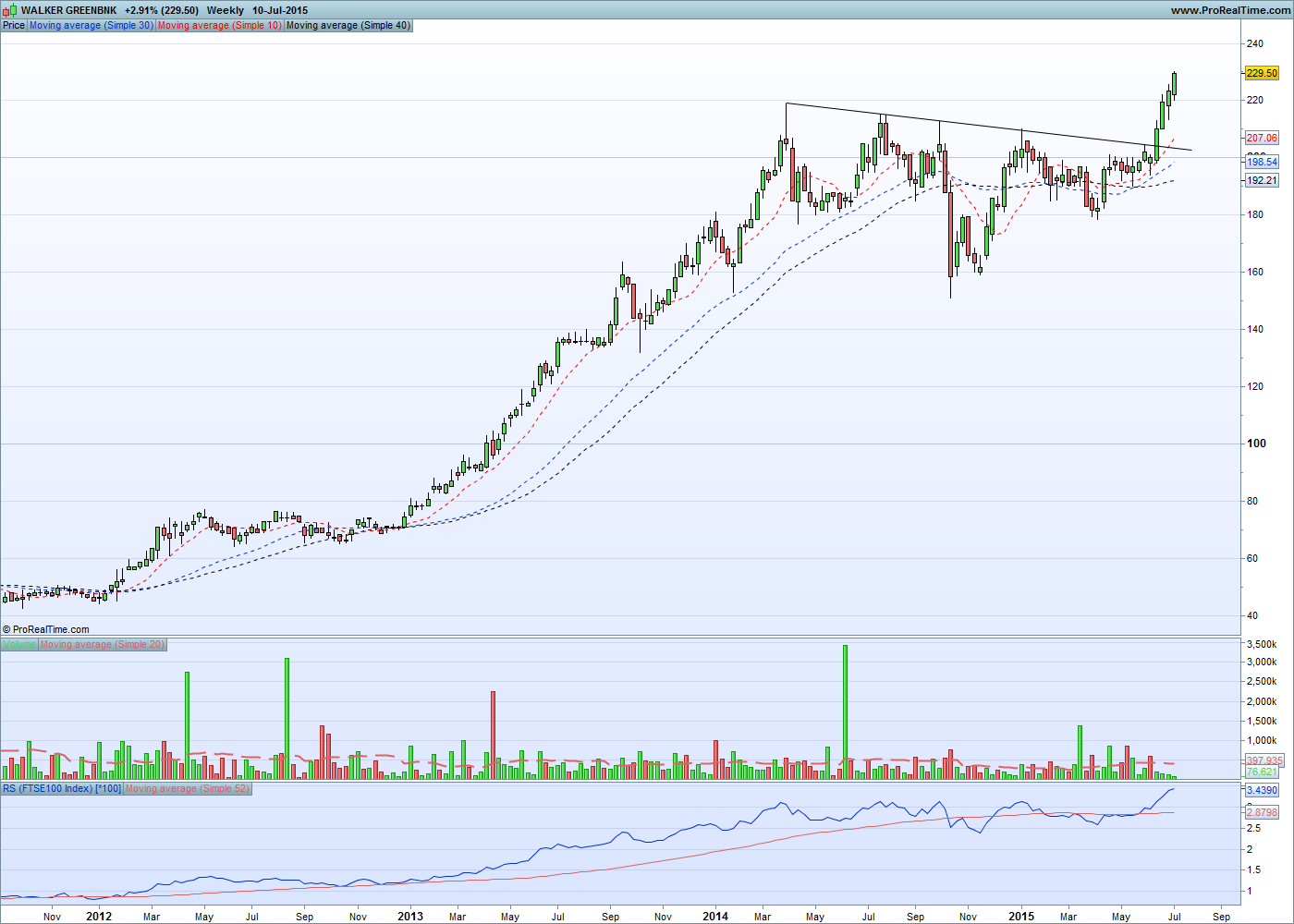1294x924 pixels.
Task: Click the +2.91% (229.50) change value
Action: (x=162, y=10)
